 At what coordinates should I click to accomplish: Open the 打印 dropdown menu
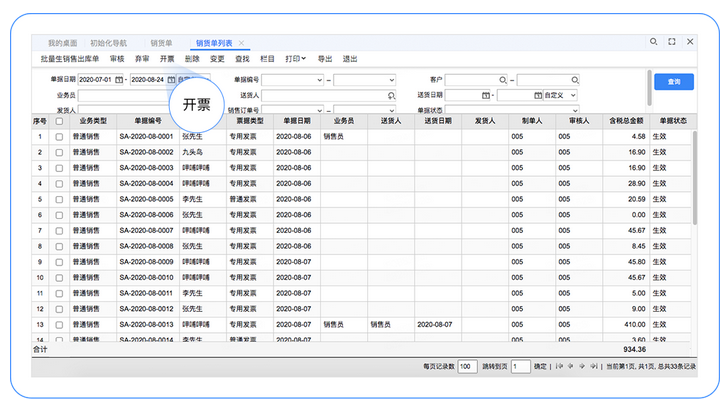coord(295,59)
